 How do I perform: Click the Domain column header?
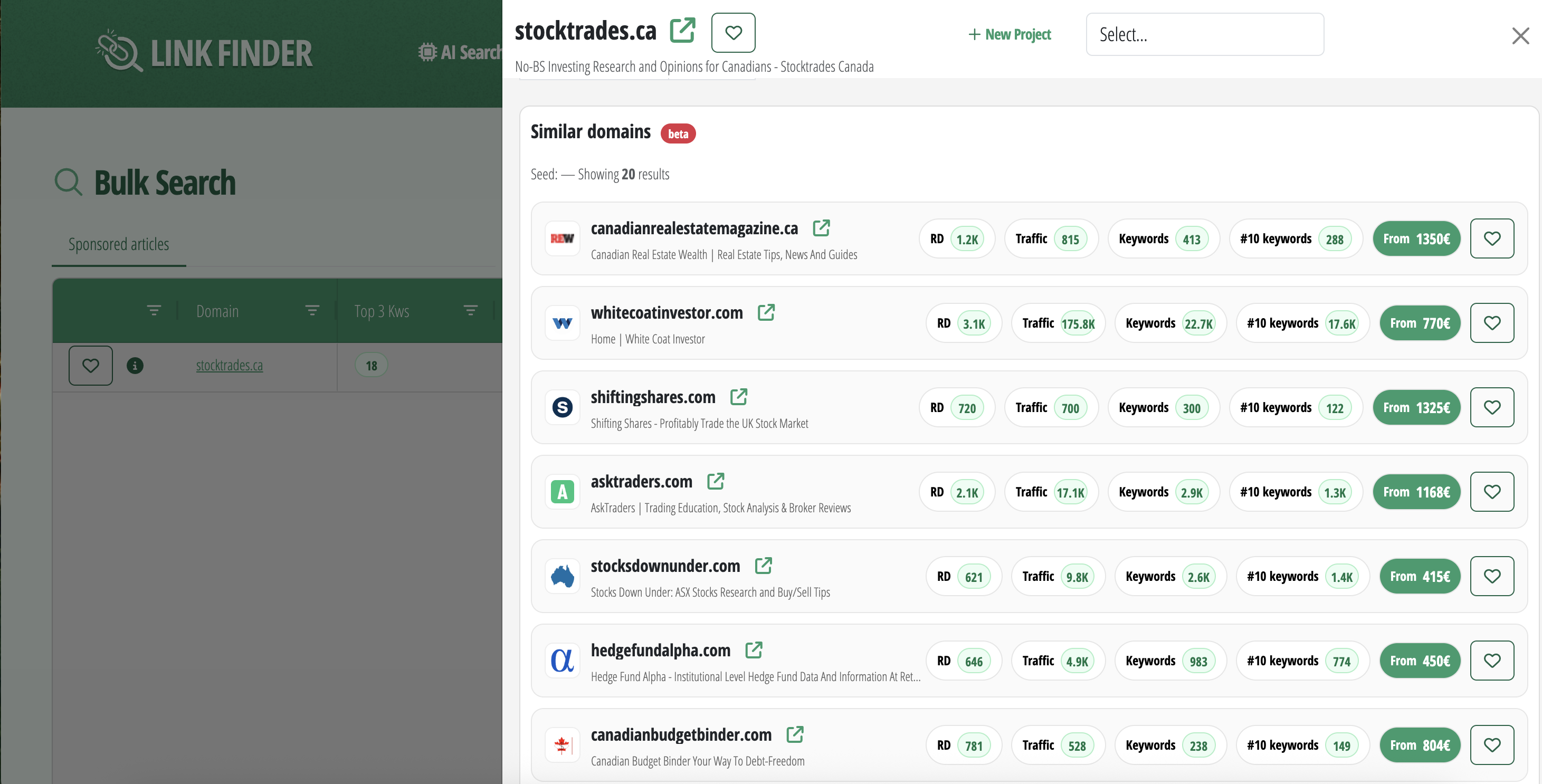point(217,311)
